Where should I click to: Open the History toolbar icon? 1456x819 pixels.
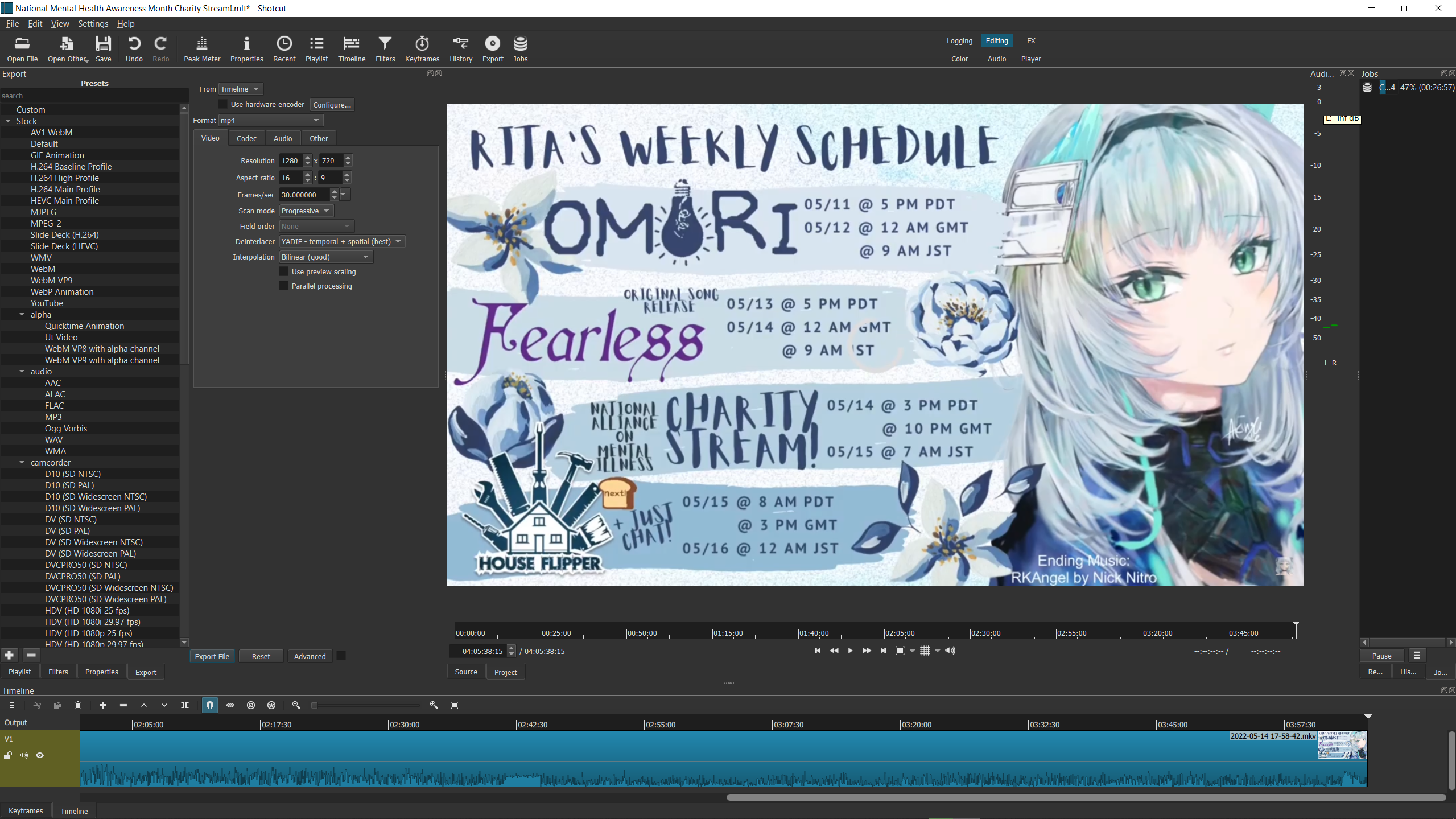click(x=460, y=49)
